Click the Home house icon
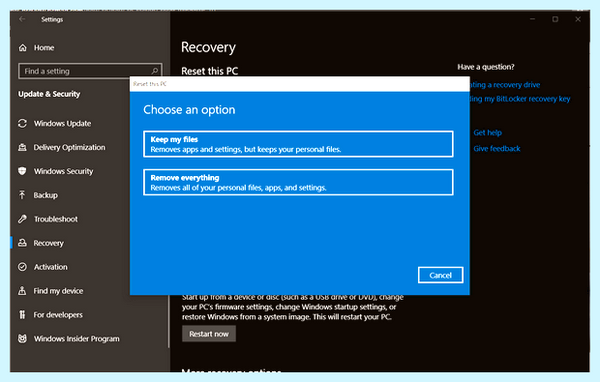600x382 pixels. tap(23, 48)
